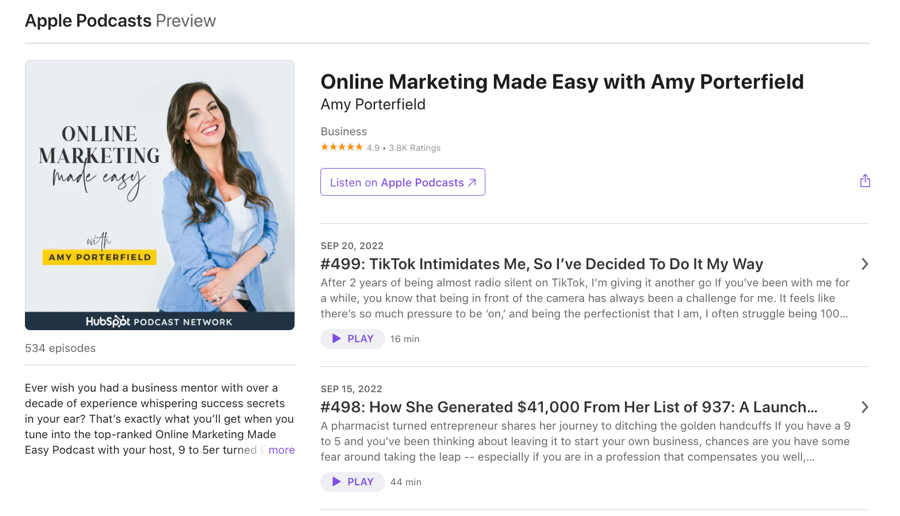Viewport: 900px width, 516px height.
Task: Click the SEP 15, 2022 date
Action: click(x=351, y=389)
